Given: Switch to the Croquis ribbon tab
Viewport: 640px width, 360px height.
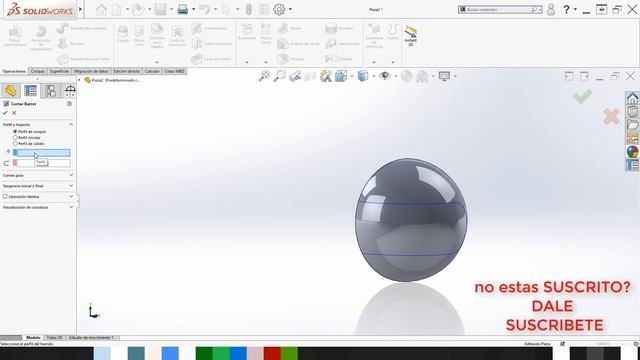Looking at the screenshot, I should (x=38, y=71).
